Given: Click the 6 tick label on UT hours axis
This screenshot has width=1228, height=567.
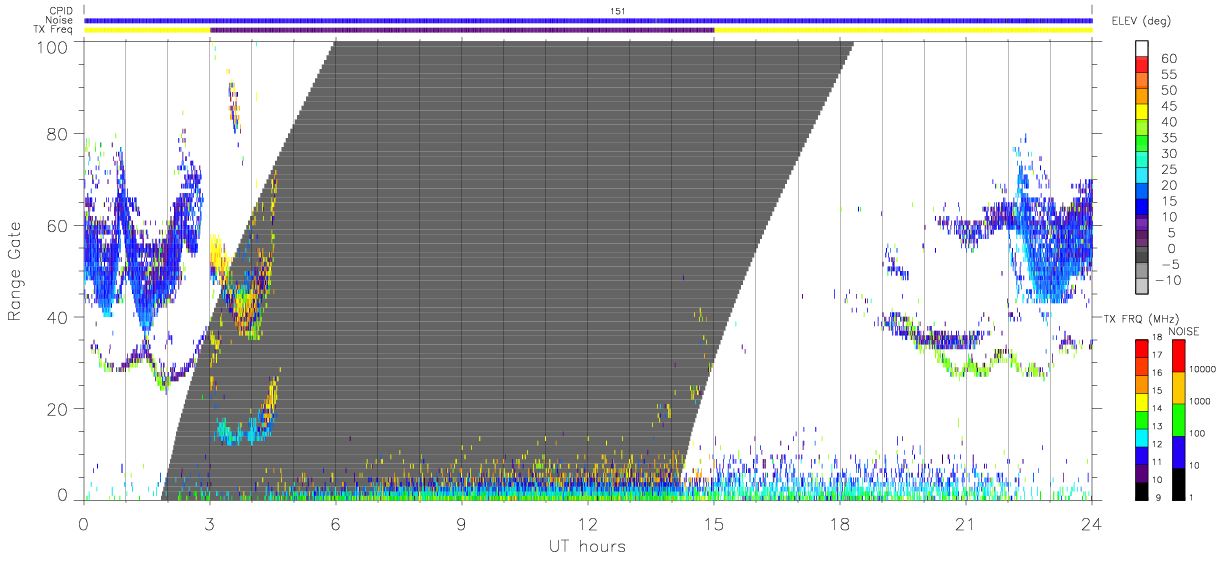Looking at the screenshot, I should click(336, 523).
